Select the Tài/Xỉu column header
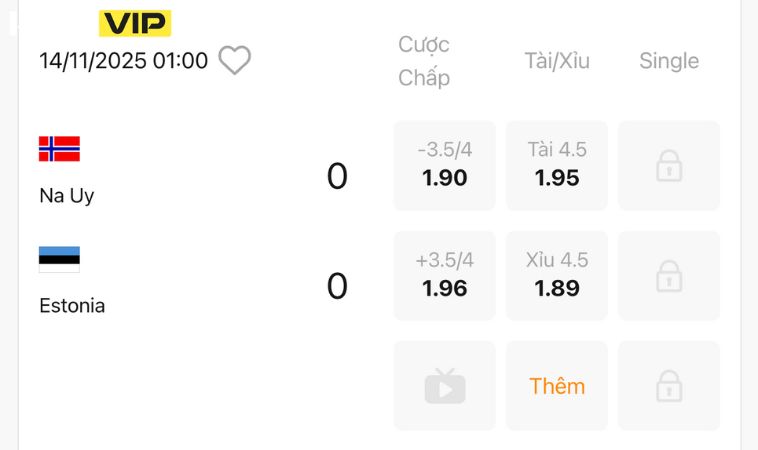The image size is (758, 450). [557, 61]
